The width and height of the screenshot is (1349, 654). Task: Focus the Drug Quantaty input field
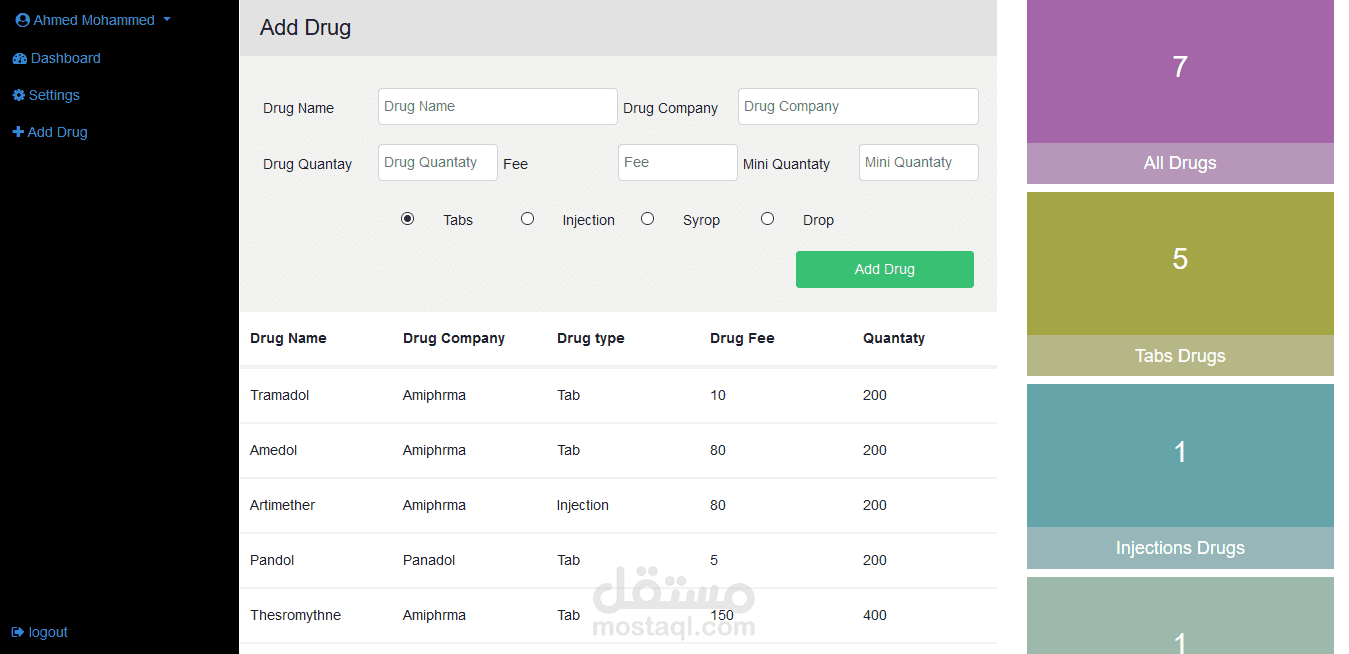point(438,162)
